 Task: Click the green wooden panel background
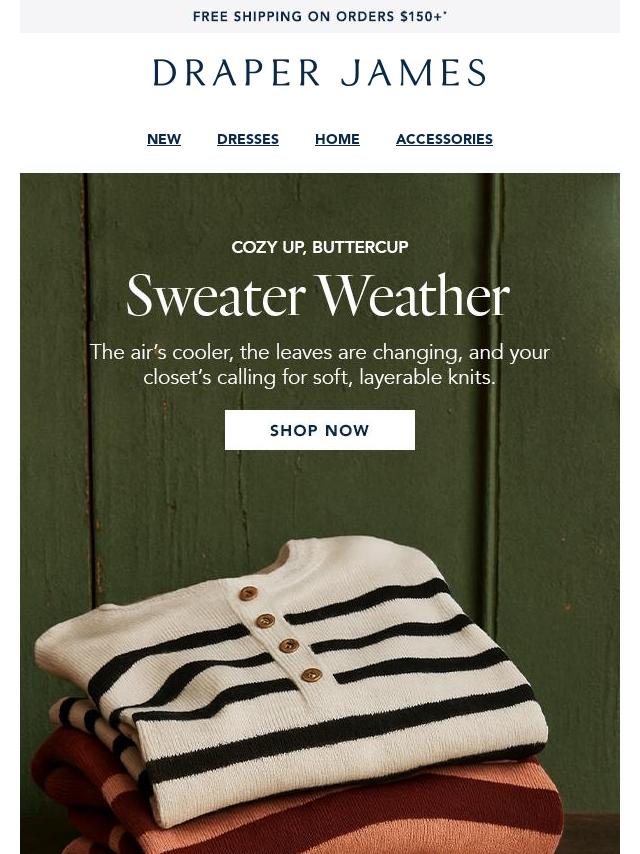tap(320, 490)
